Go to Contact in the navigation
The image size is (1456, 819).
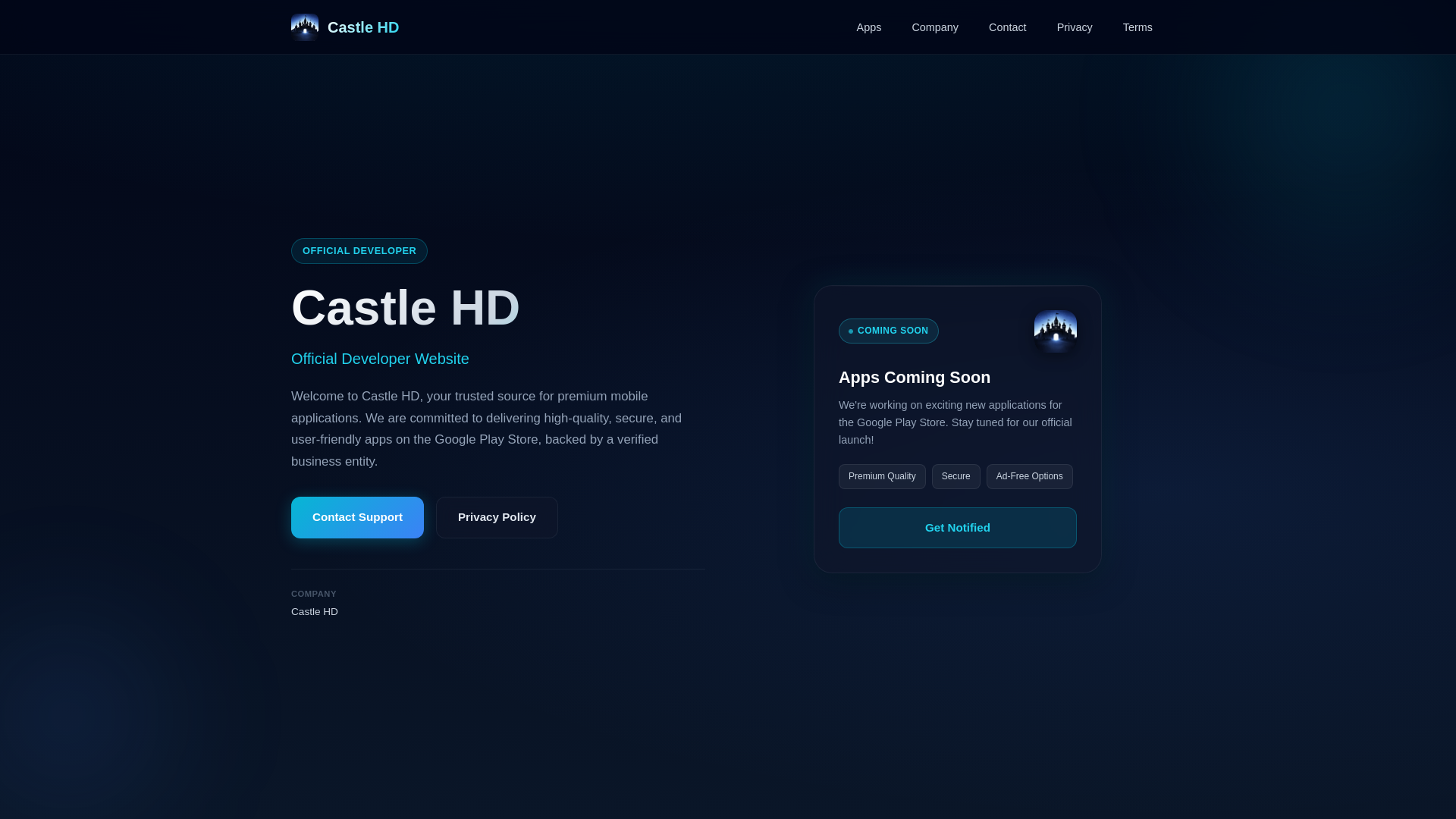tap(1008, 27)
